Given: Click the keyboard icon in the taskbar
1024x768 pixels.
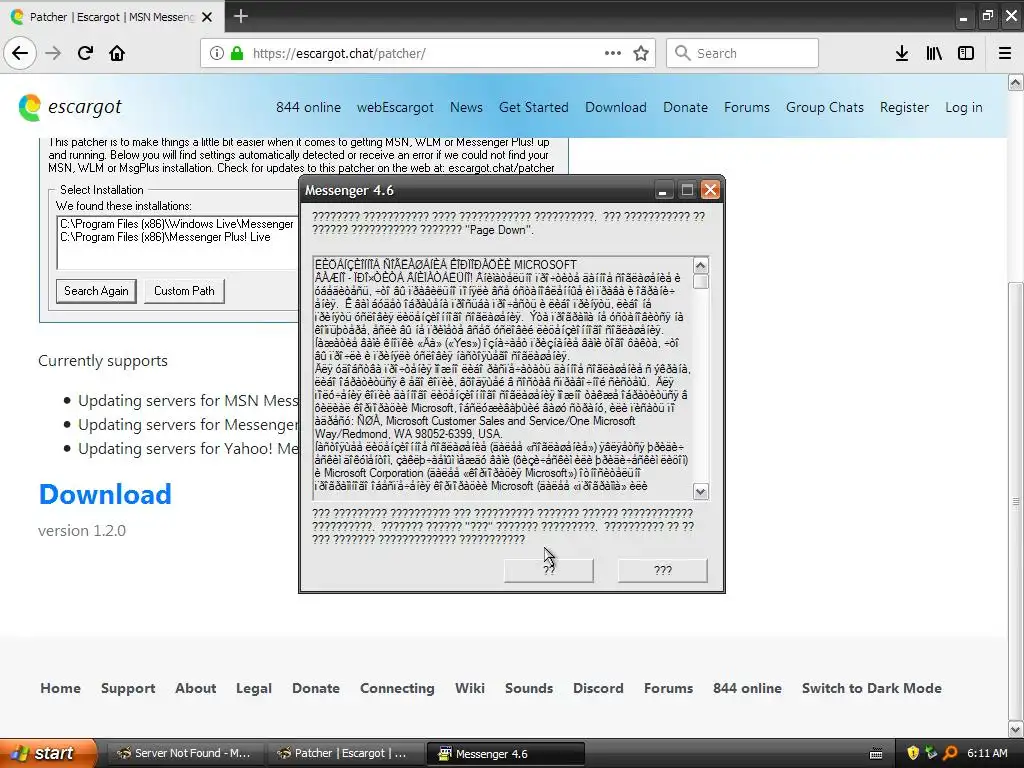Looking at the screenshot, I should click(876, 754).
